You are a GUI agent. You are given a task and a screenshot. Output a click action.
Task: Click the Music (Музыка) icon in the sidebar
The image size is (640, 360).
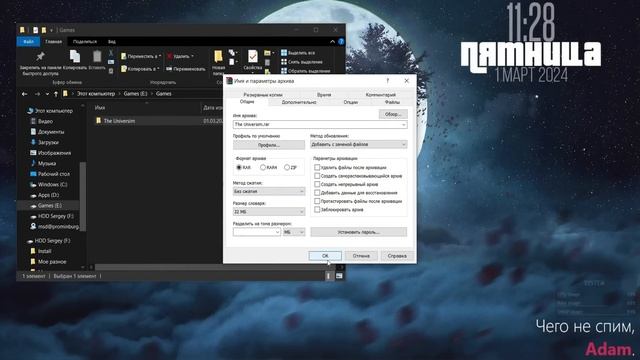(x=33, y=163)
